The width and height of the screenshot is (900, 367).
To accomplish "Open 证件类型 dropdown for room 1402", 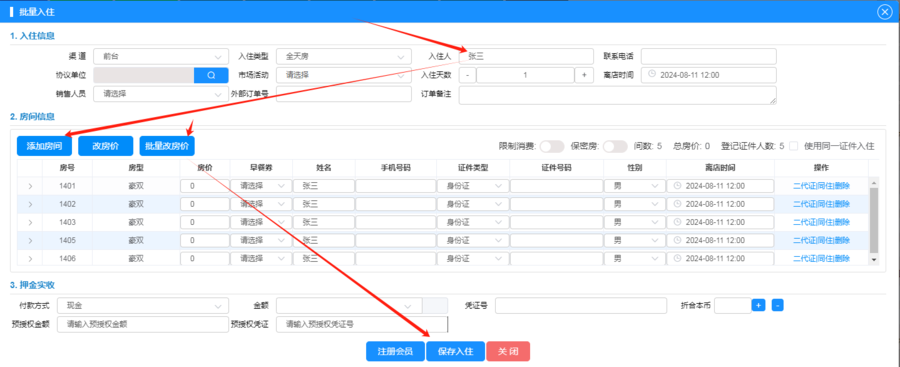I will [x=472, y=204].
